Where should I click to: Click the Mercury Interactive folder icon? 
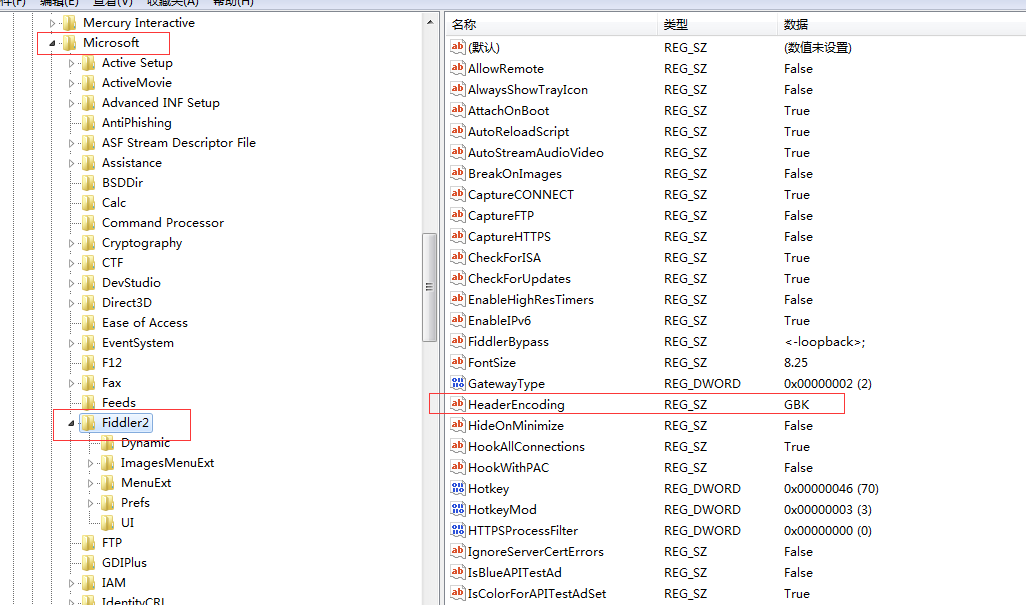click(69, 23)
